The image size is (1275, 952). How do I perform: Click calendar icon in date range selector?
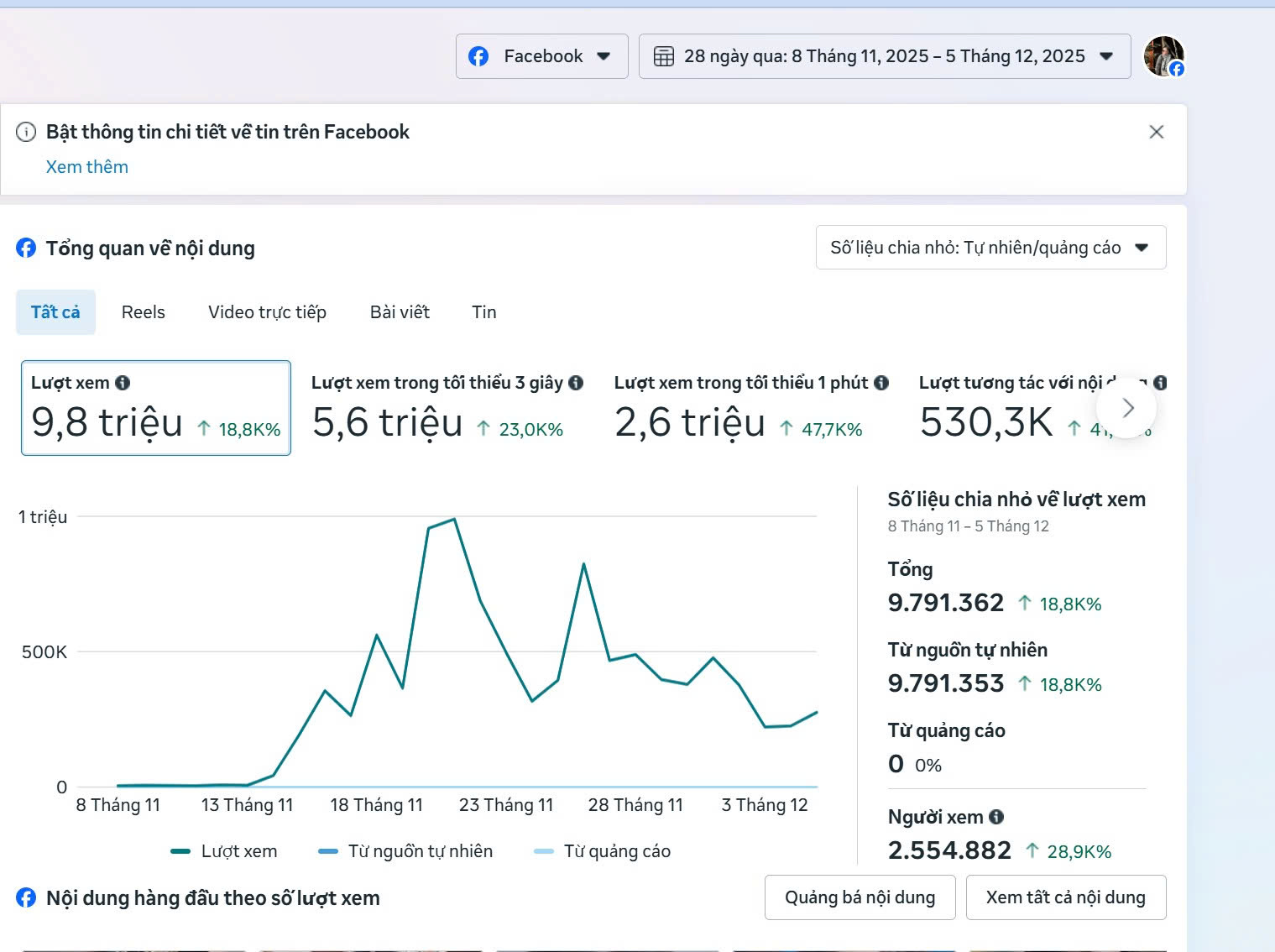click(x=663, y=56)
